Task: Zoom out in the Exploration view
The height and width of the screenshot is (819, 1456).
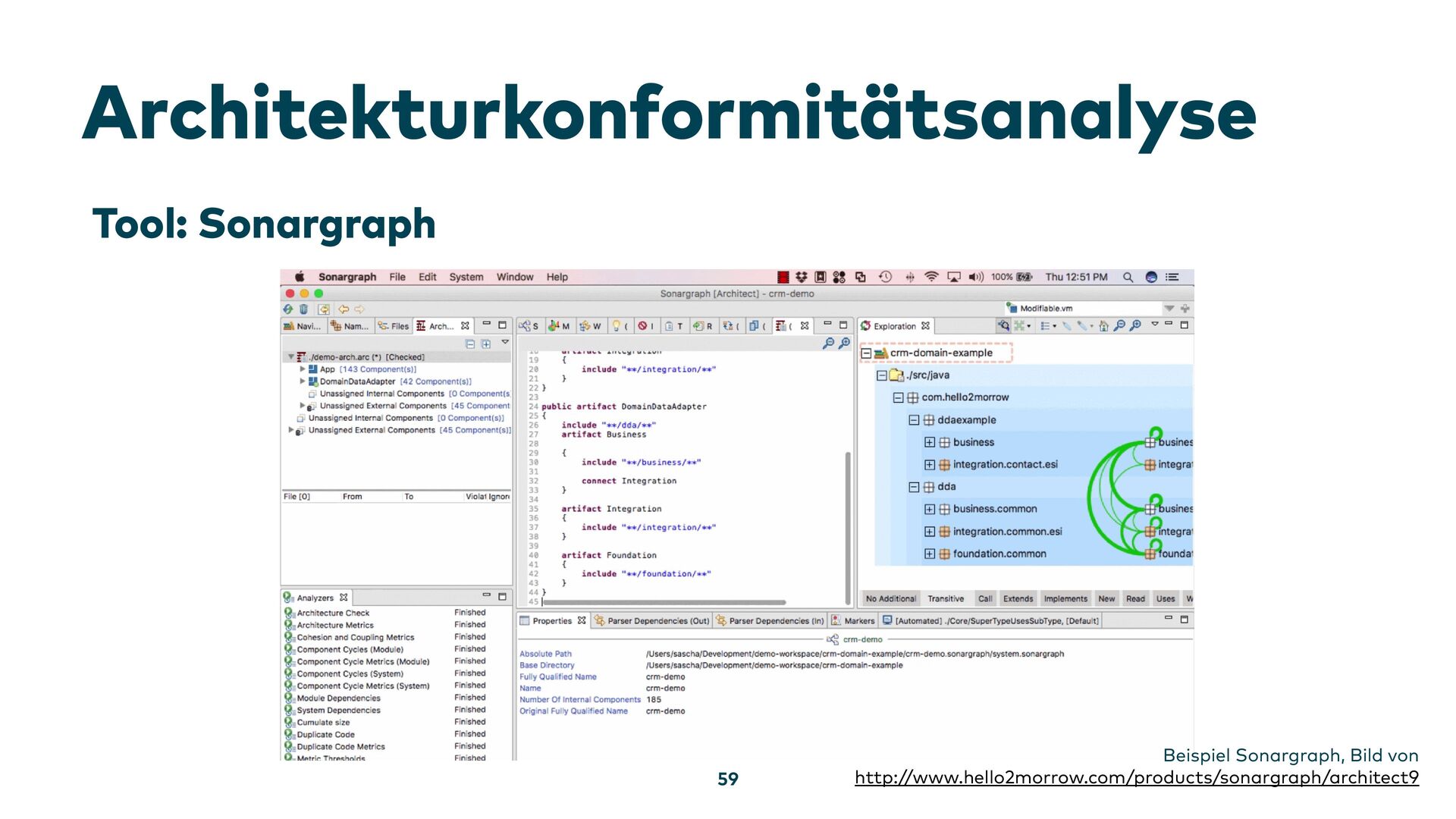Action: coord(1119,326)
